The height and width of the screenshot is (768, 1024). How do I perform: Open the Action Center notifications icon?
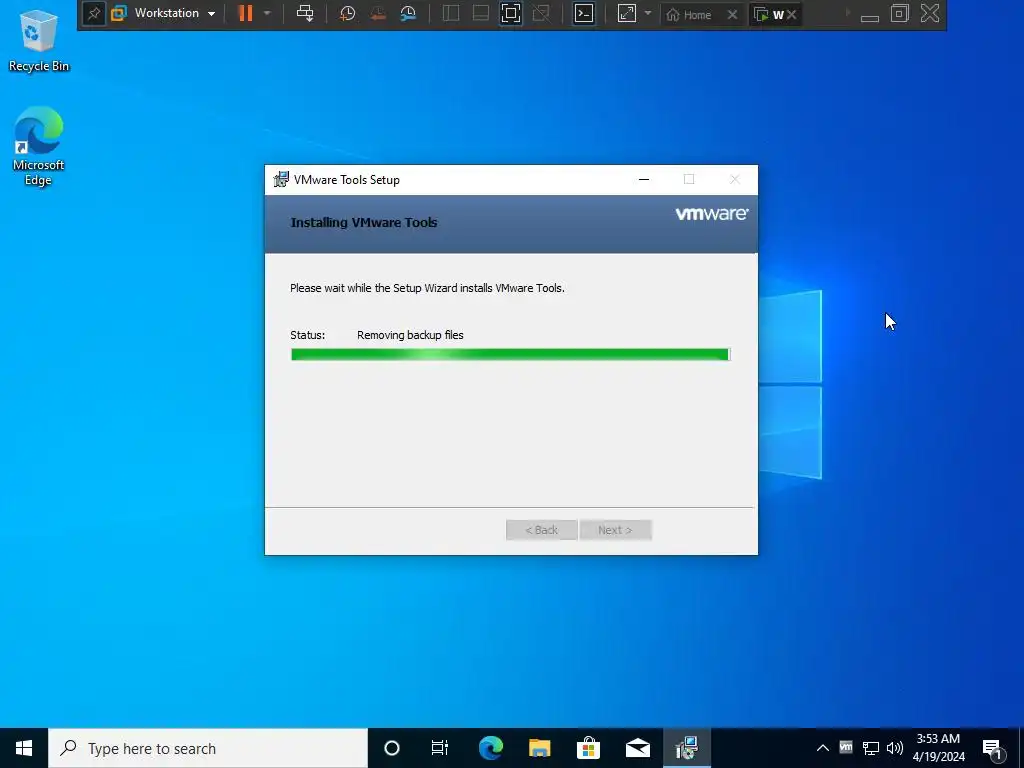point(993,748)
